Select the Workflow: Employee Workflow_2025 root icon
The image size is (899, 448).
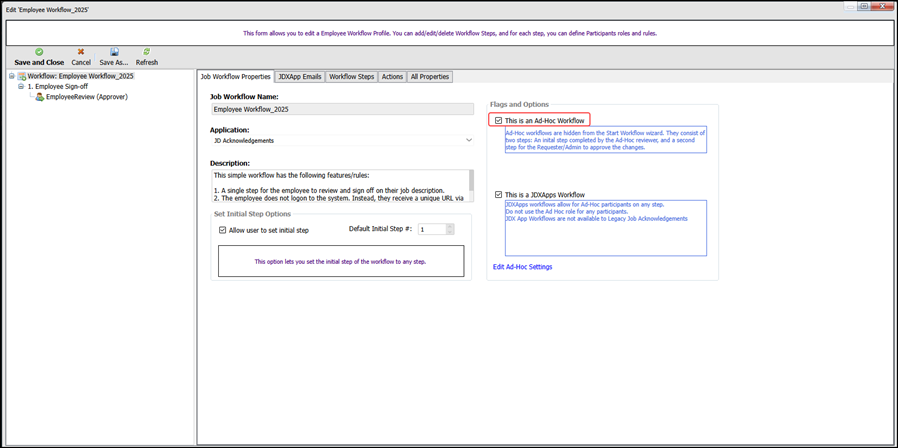coord(22,76)
